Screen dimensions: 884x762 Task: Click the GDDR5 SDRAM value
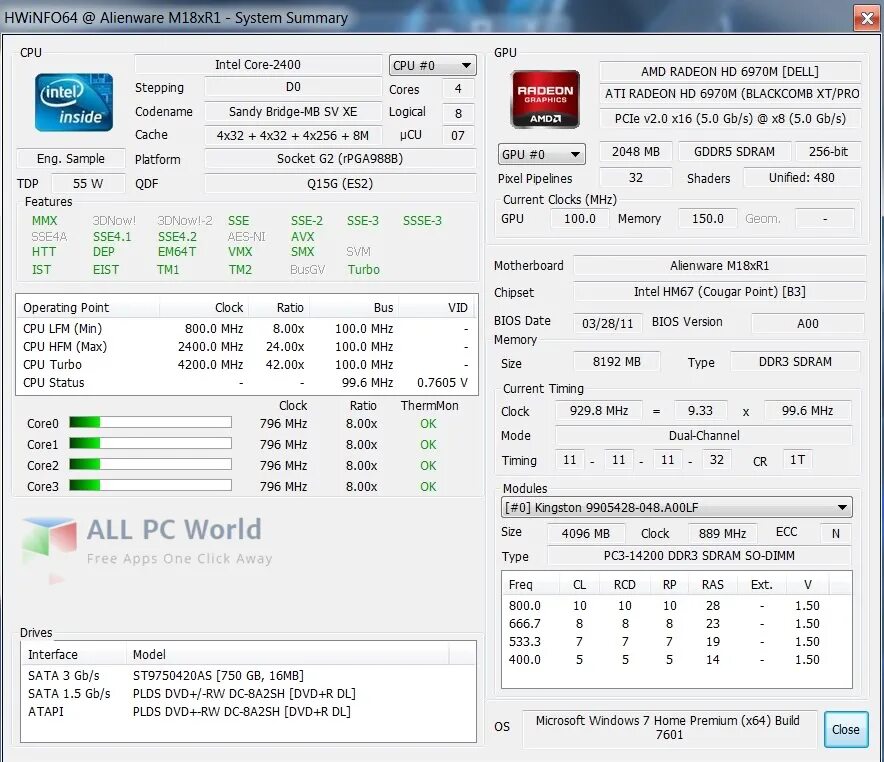[x=734, y=152]
